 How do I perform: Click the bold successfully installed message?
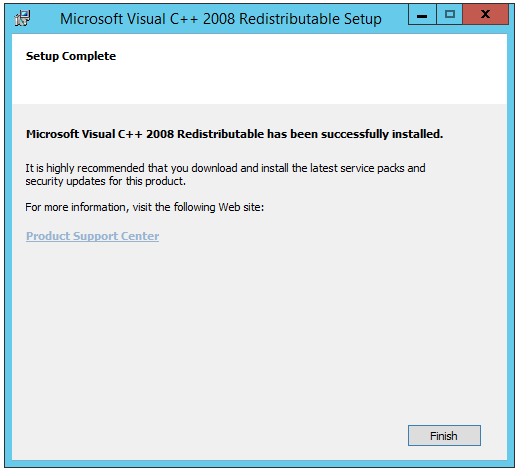[x=234, y=134]
